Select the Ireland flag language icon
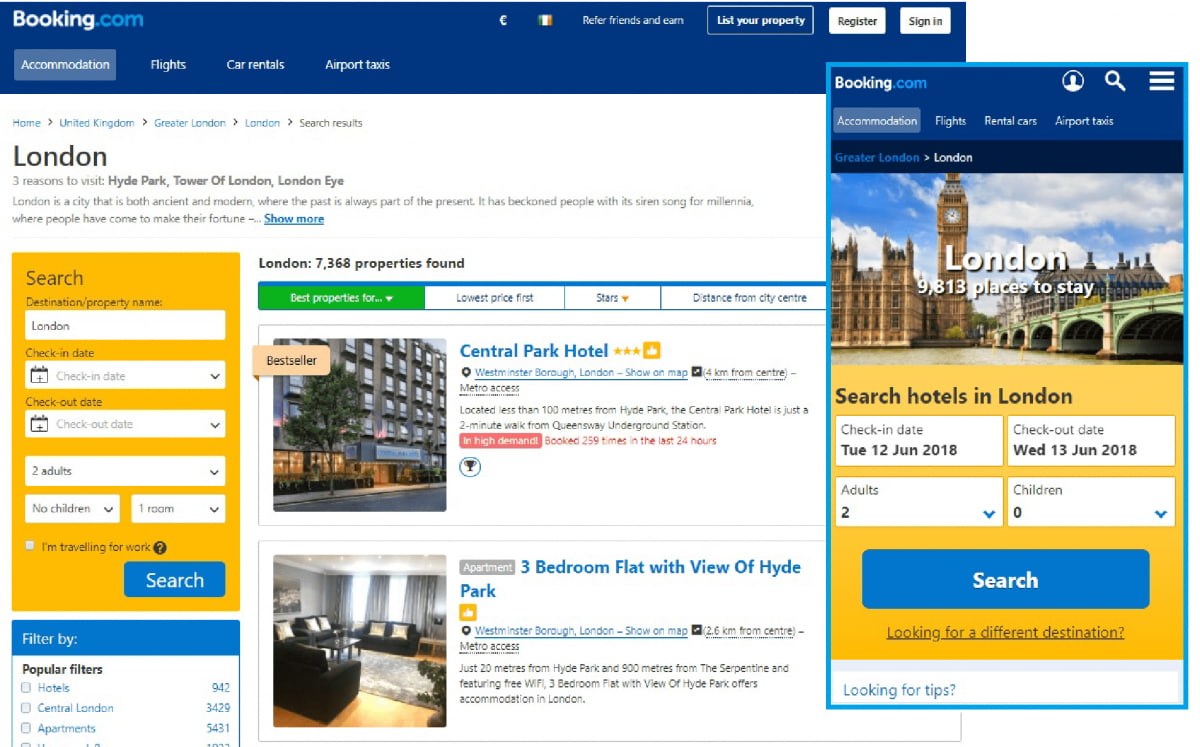Image resolution: width=1200 pixels, height=747 pixels. (x=545, y=21)
